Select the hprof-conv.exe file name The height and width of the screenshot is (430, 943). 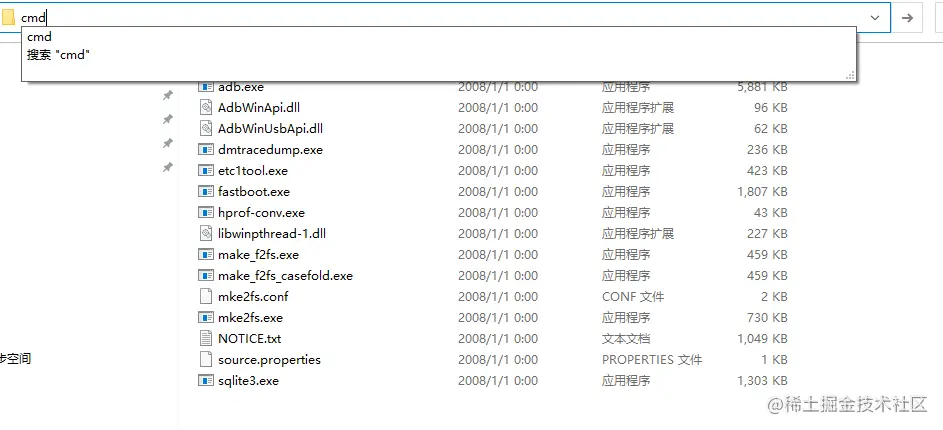tap(262, 213)
